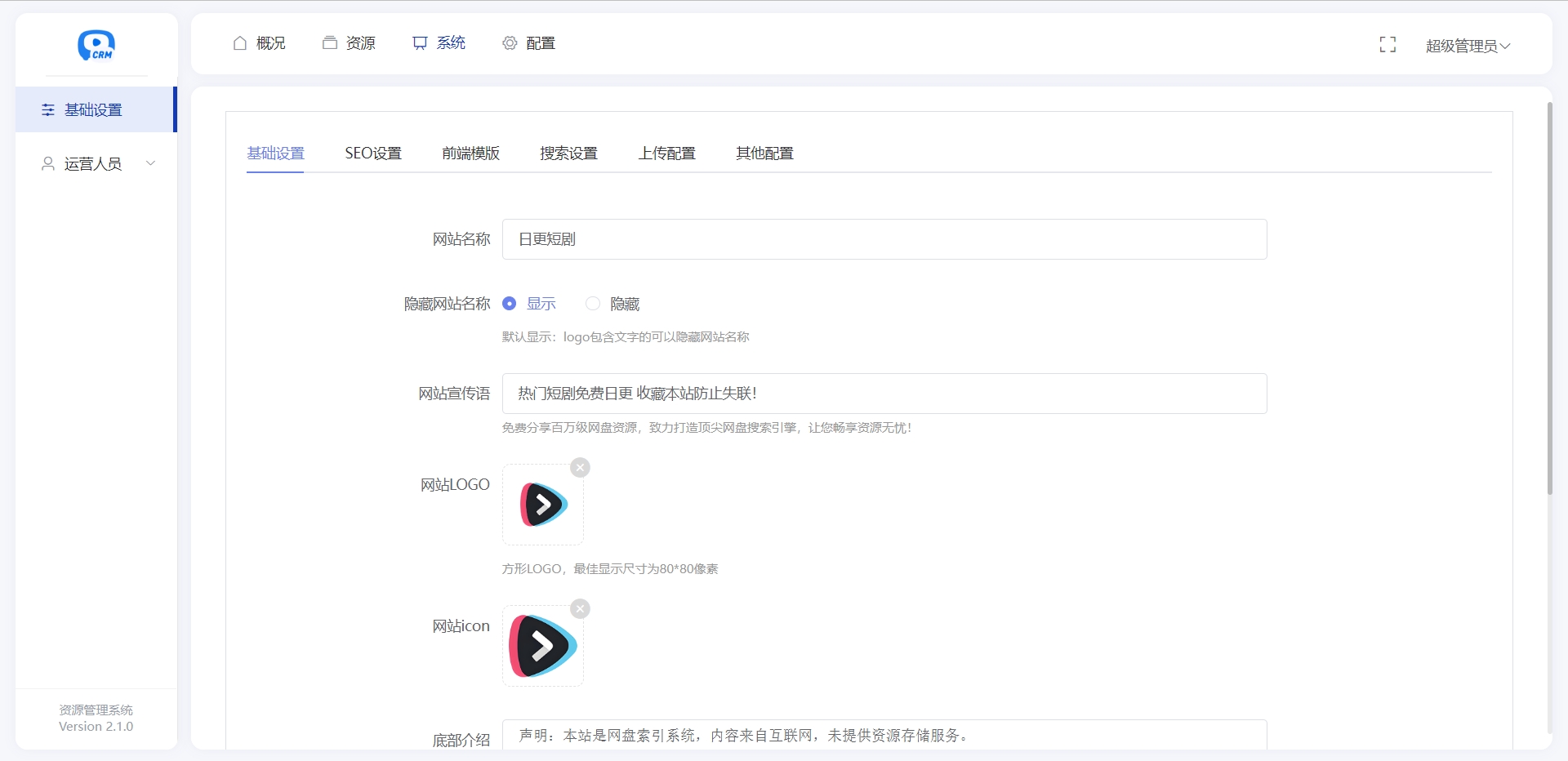Open the 搜索设置 tab
The width and height of the screenshot is (1568, 761).
coord(568,154)
